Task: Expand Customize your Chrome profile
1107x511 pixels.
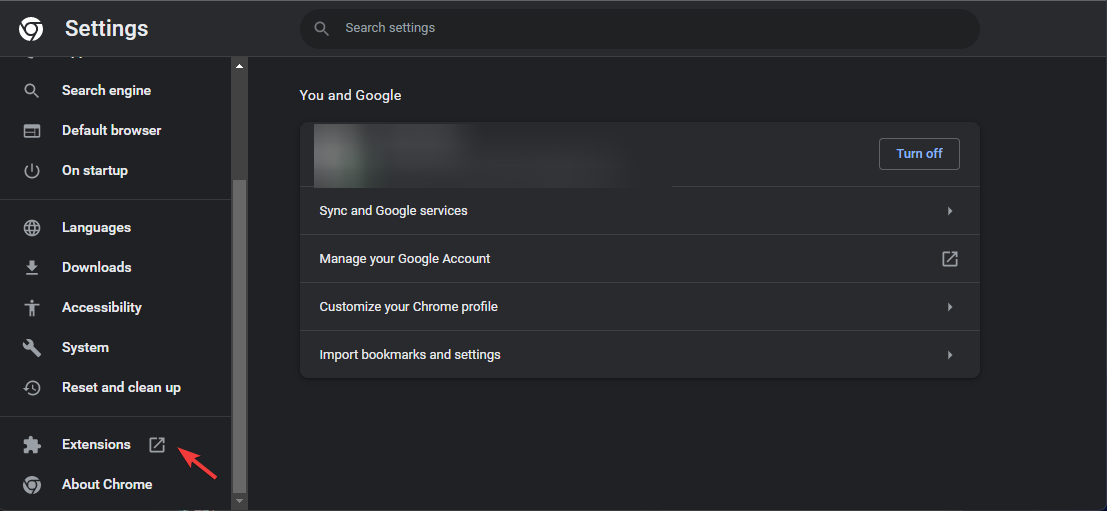Action: [x=949, y=307]
